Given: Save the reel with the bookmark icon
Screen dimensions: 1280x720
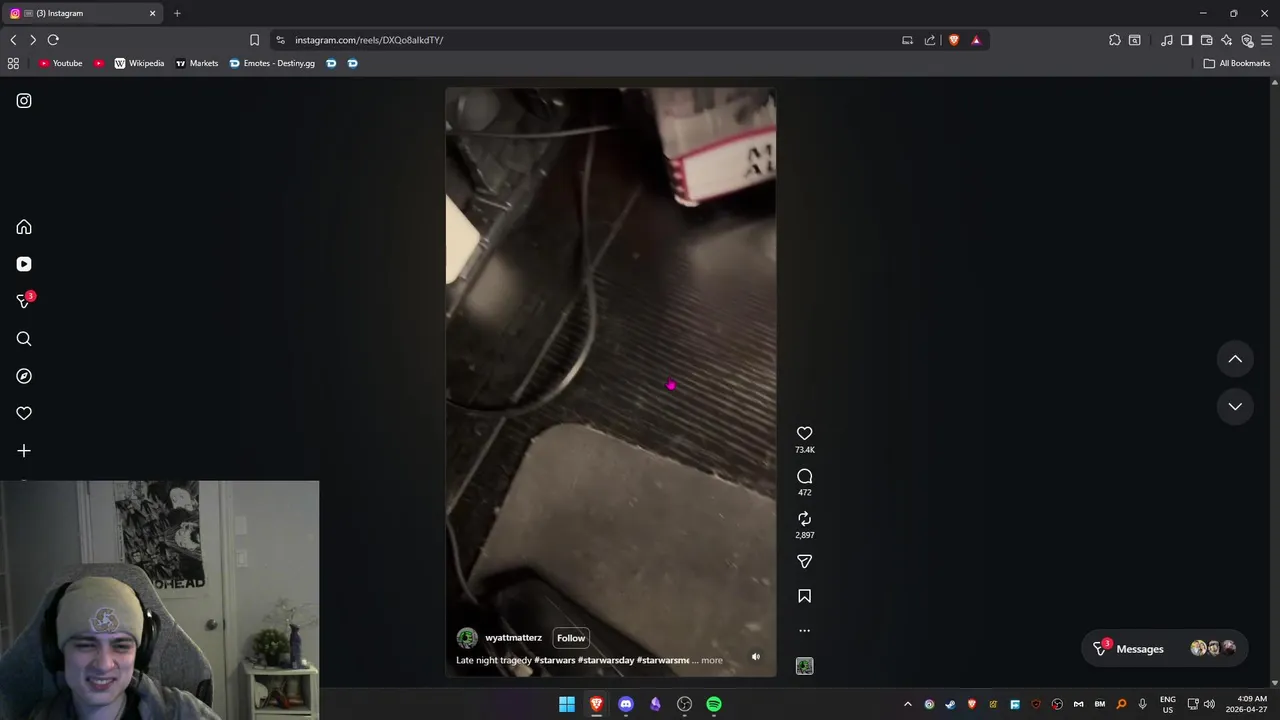Looking at the screenshot, I should point(804,596).
